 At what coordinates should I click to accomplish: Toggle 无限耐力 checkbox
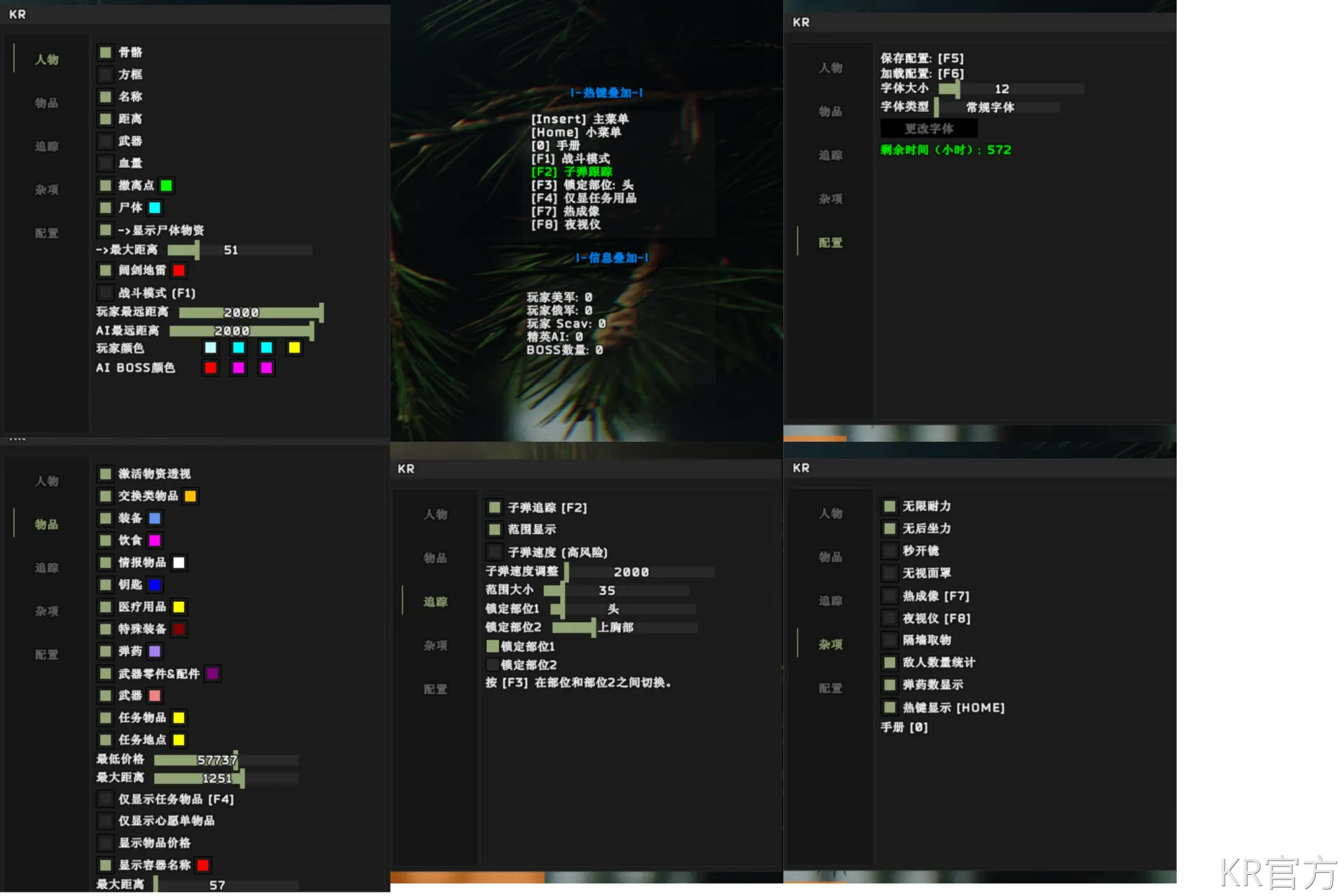890,506
